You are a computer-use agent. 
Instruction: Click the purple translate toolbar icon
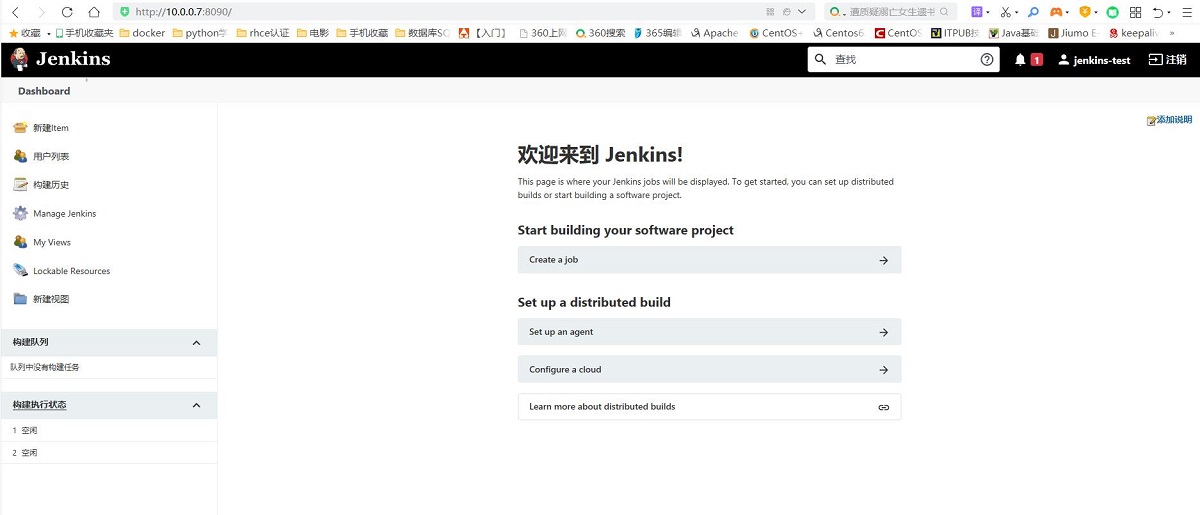coord(977,12)
